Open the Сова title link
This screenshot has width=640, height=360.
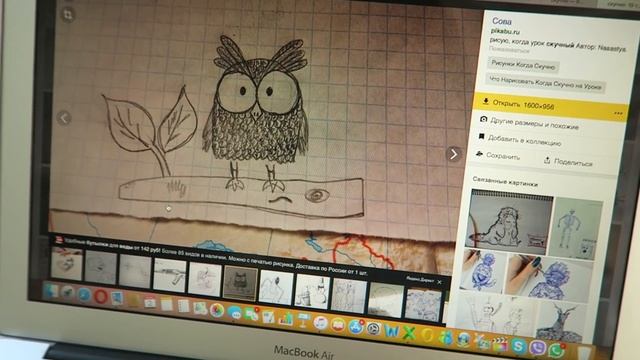pyautogui.click(x=502, y=21)
